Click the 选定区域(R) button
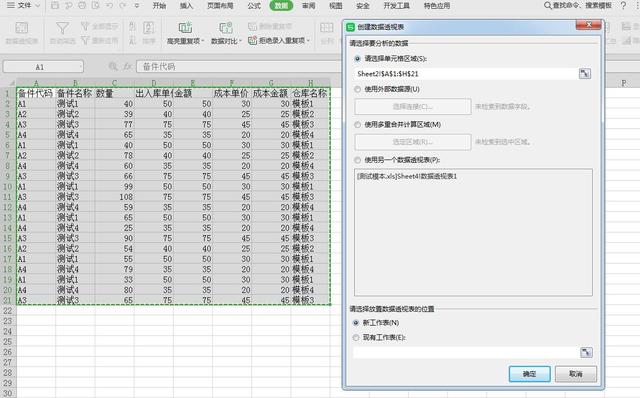This screenshot has width=640, height=398. click(x=413, y=142)
